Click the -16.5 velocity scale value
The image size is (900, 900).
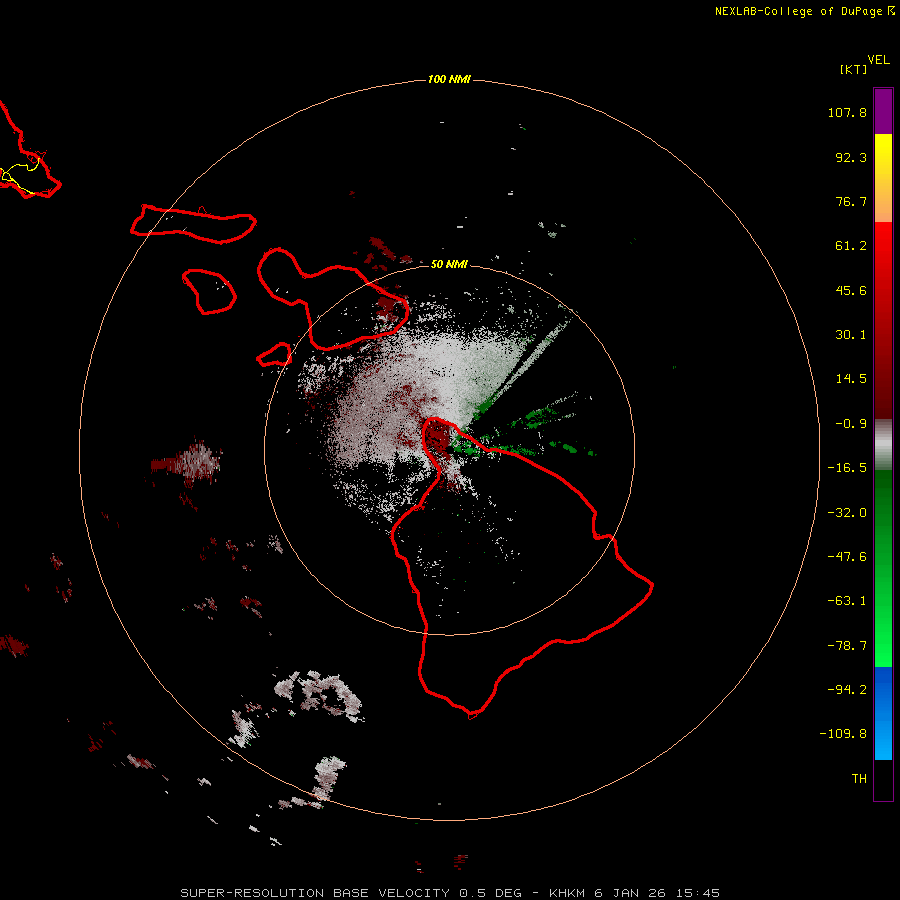click(847, 468)
